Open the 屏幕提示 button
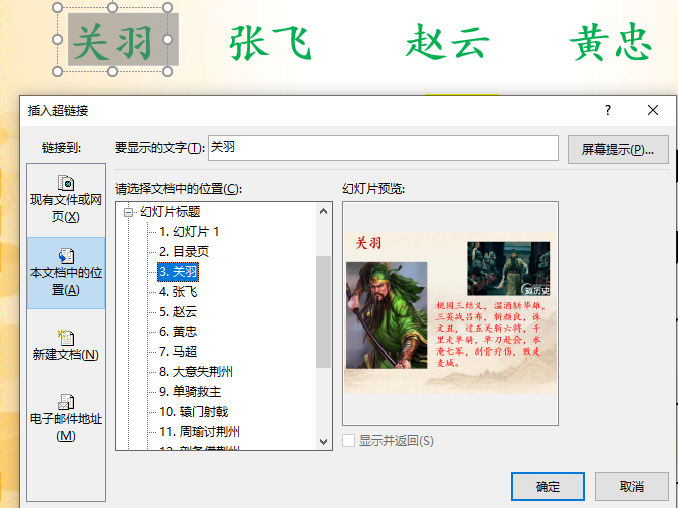 (618, 149)
